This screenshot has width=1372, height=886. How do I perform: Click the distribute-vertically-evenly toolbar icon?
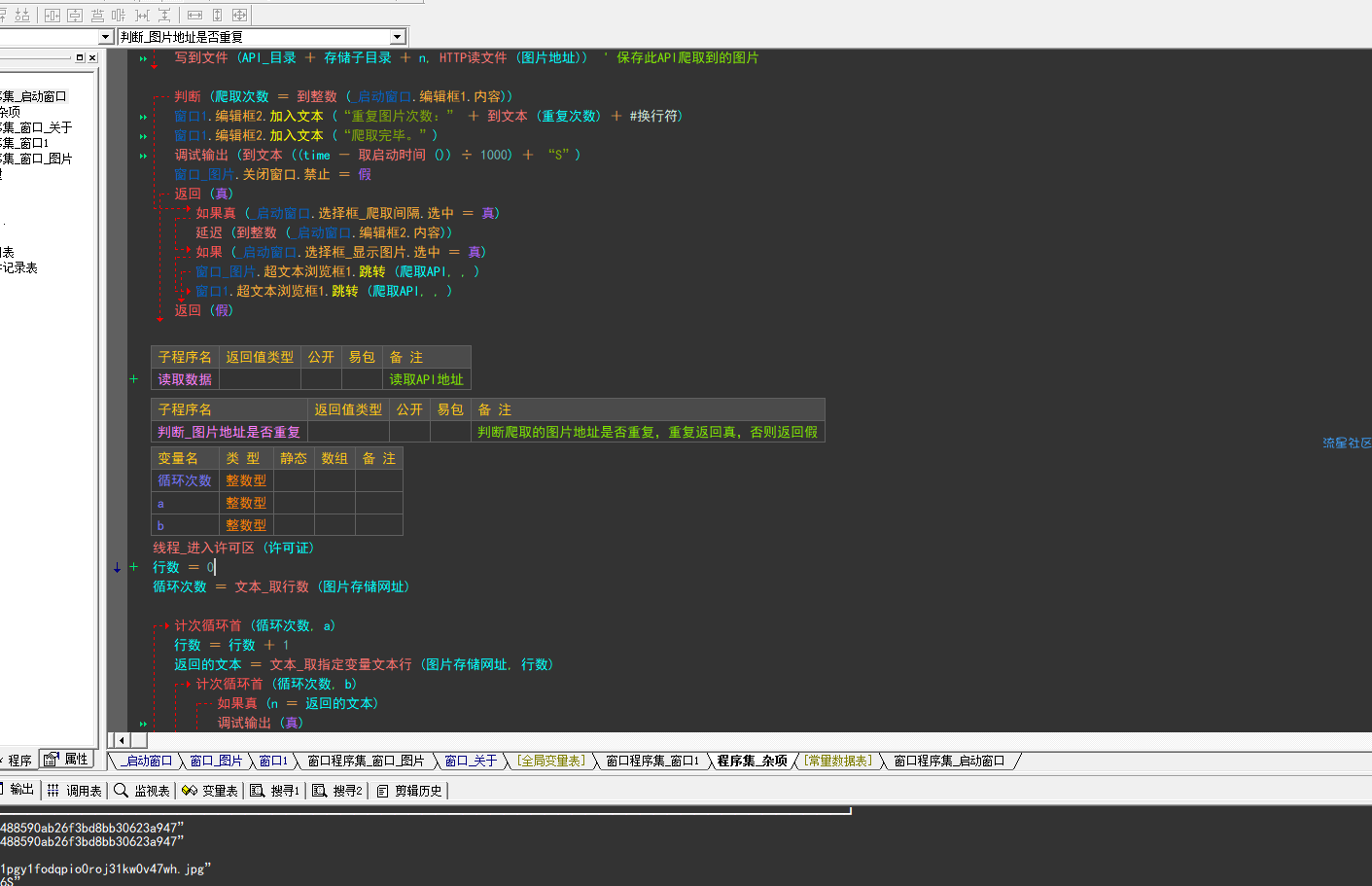(164, 16)
